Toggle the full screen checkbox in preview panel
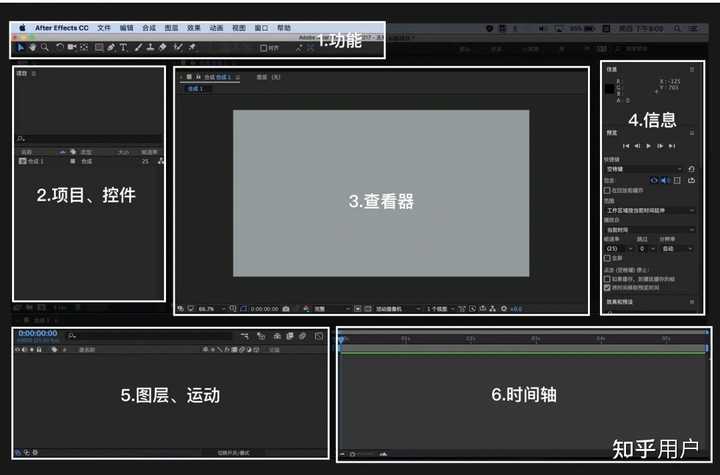 coord(607,258)
